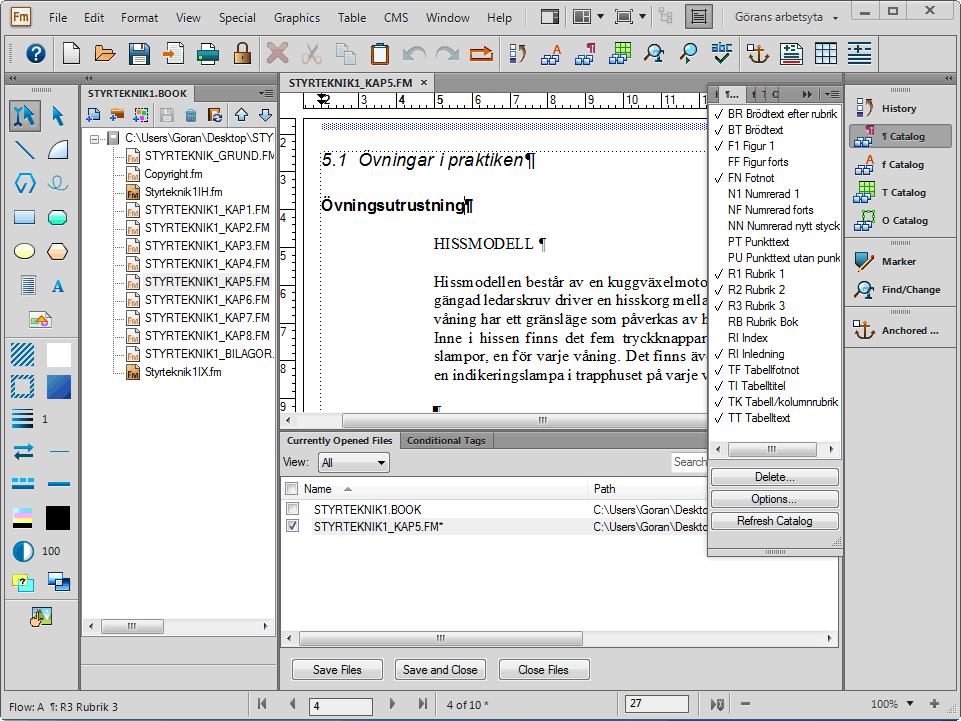
Task: Collapse the book path tree node
Action: 96,137
